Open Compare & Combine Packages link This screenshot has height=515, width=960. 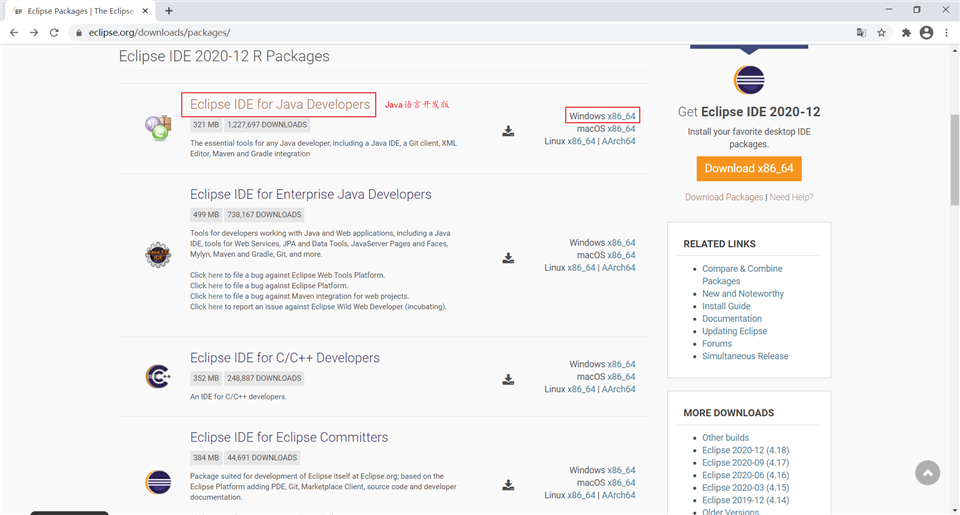pos(742,275)
